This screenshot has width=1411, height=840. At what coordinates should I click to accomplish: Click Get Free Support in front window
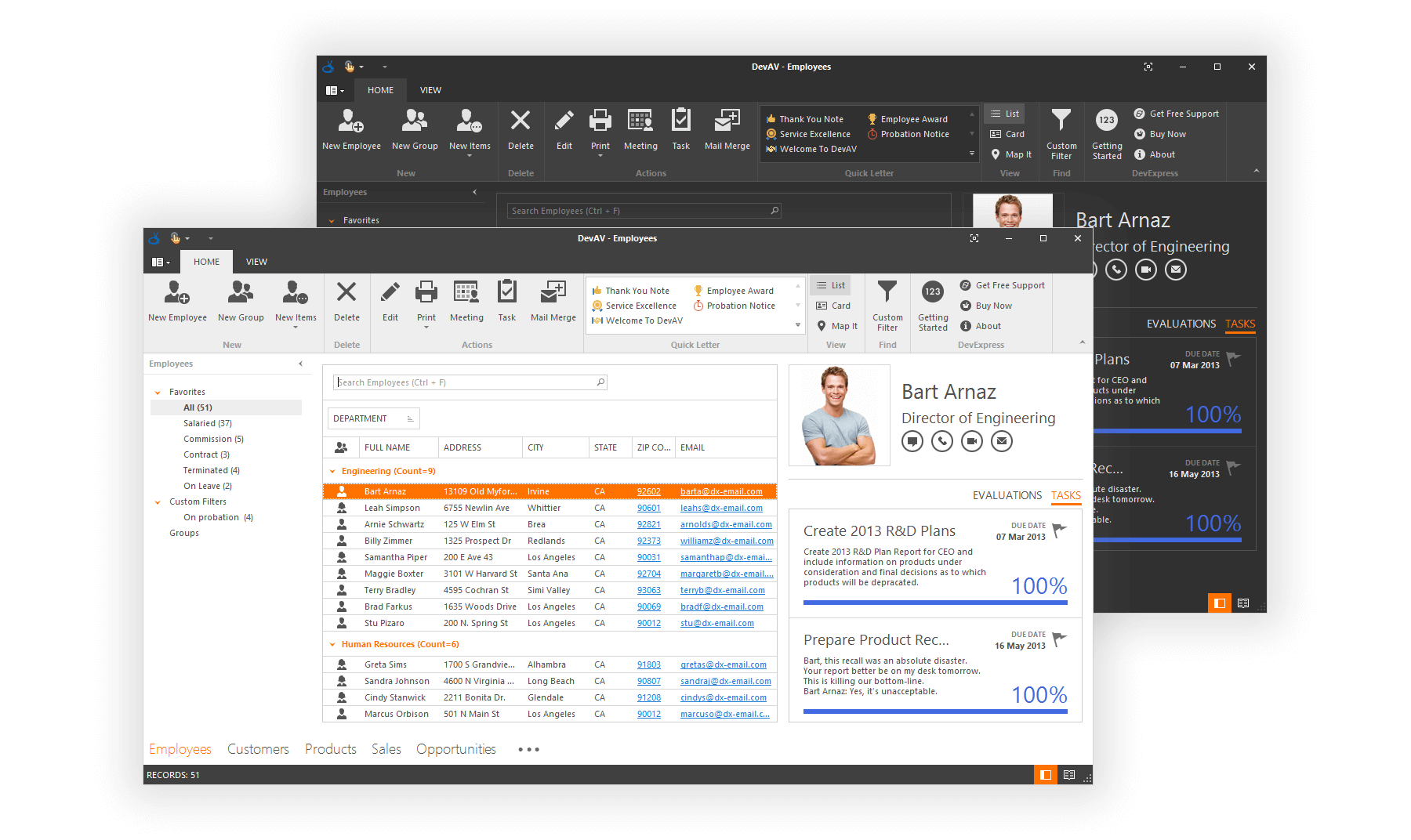pos(1003,285)
